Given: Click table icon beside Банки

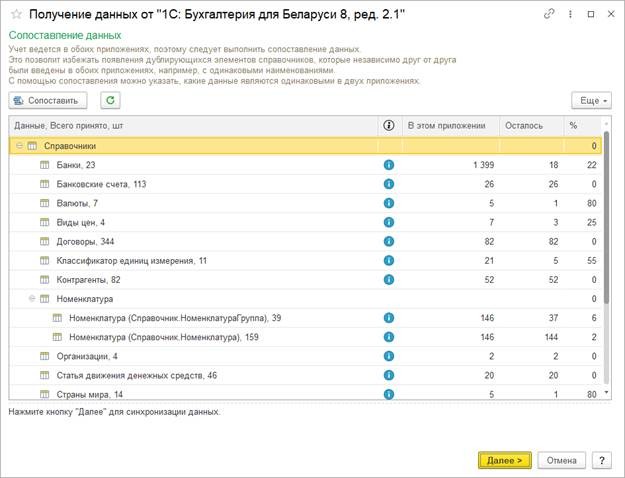Looking at the screenshot, I should pos(45,165).
